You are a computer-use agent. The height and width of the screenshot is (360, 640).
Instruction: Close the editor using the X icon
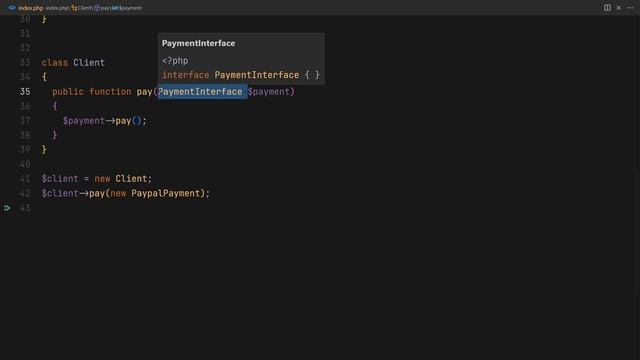[x=619, y=8]
